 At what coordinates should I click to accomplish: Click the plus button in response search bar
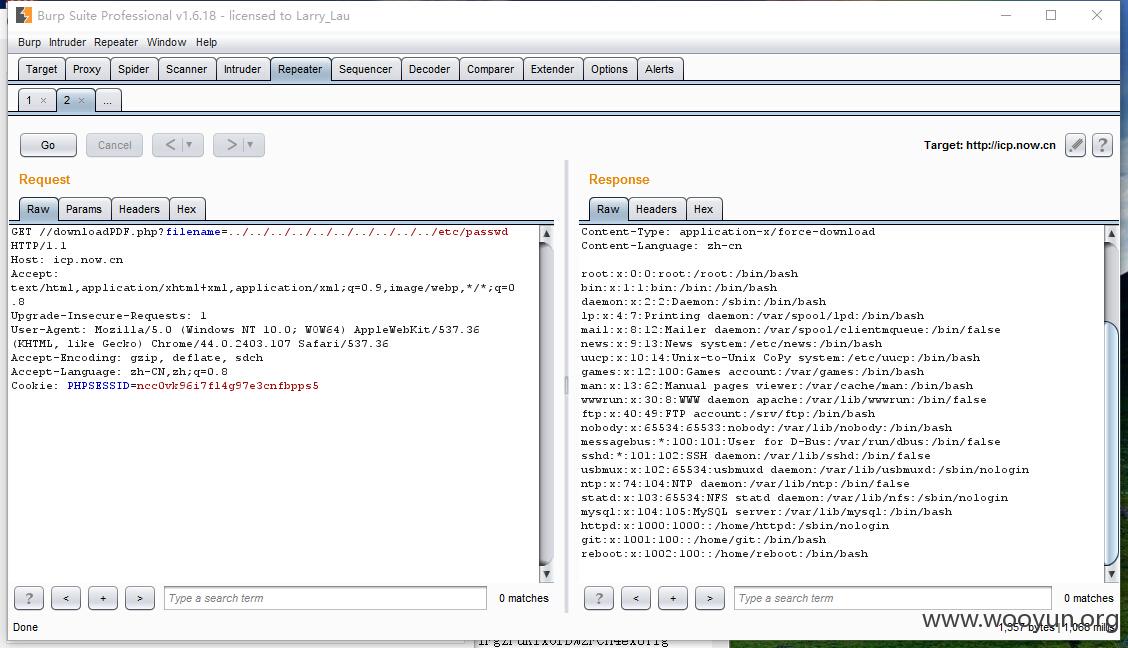(673, 598)
